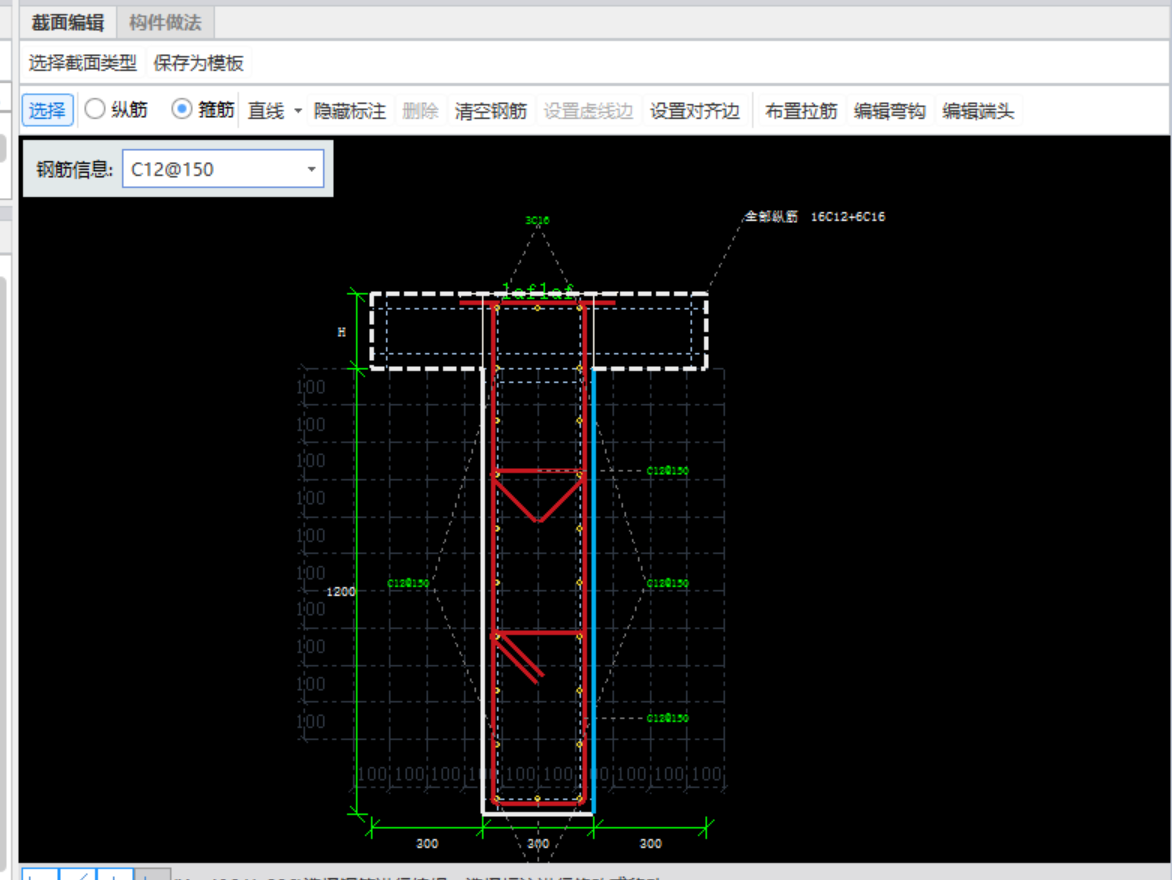Click 设置对齐边 toolbar item

(694, 111)
